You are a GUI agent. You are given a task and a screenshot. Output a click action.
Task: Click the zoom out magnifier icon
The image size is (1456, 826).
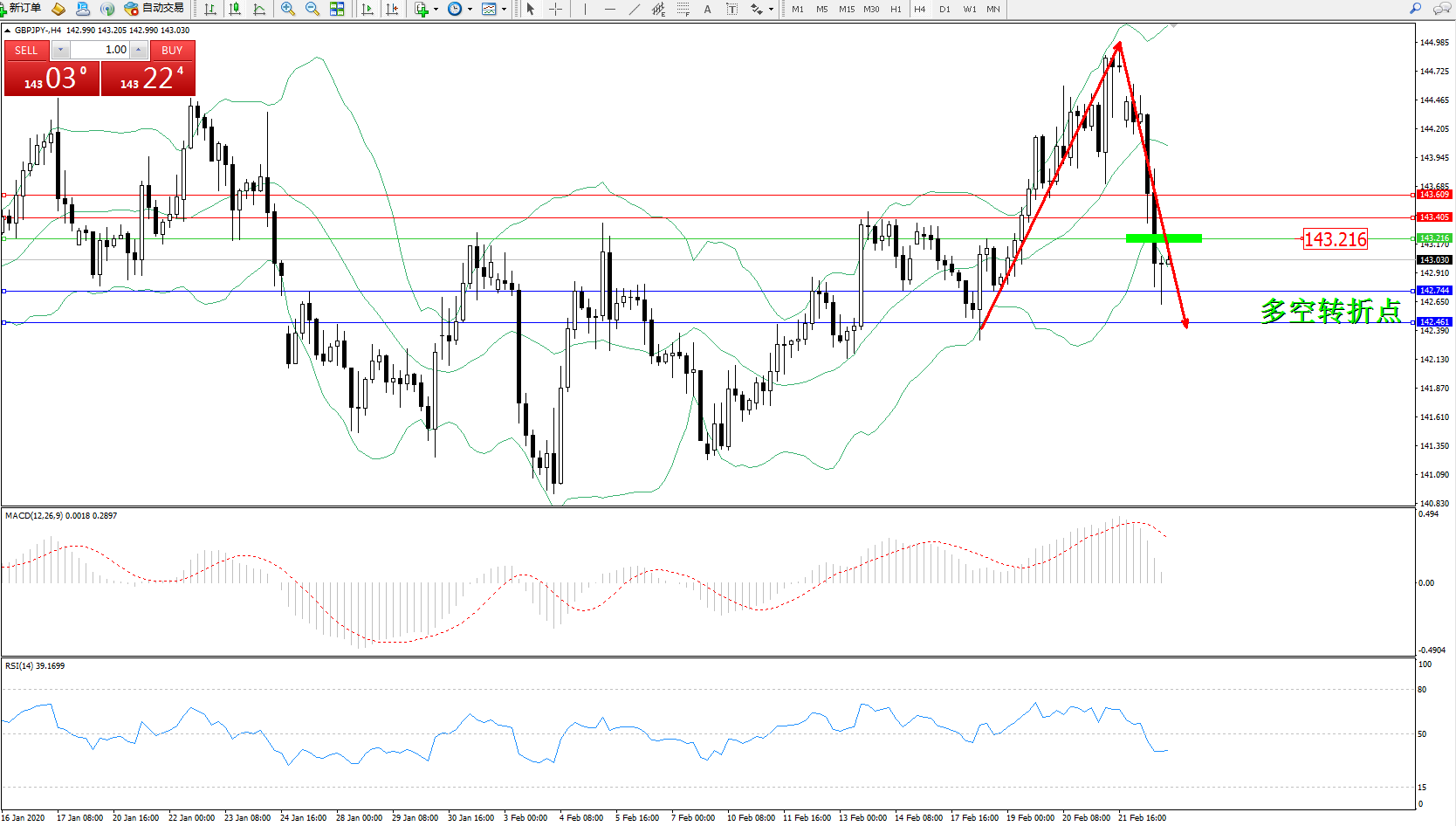312,9
